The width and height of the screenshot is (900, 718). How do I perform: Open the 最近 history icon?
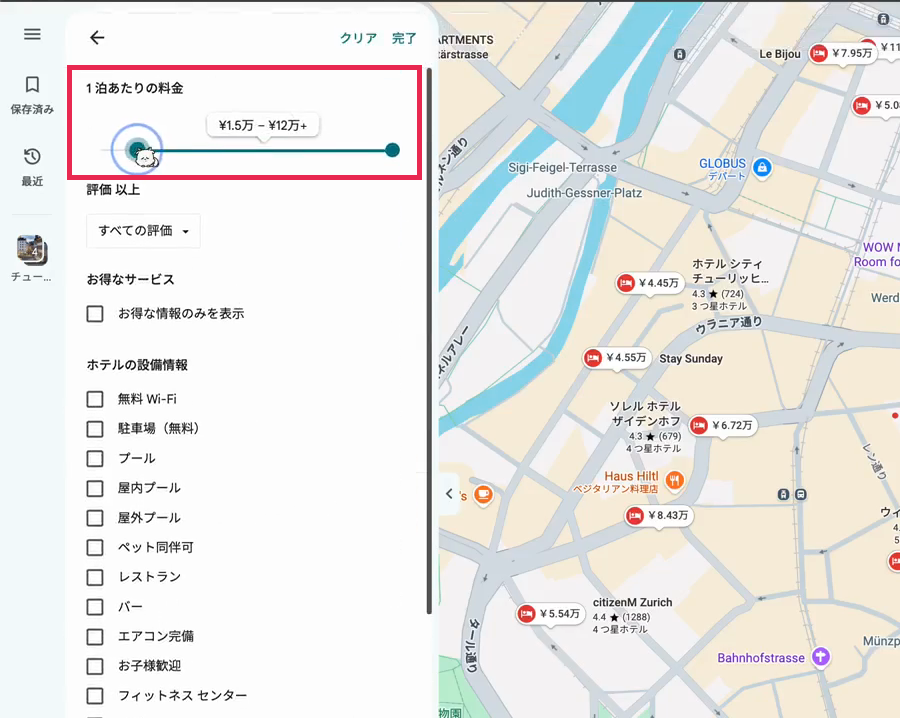[x=32, y=157]
